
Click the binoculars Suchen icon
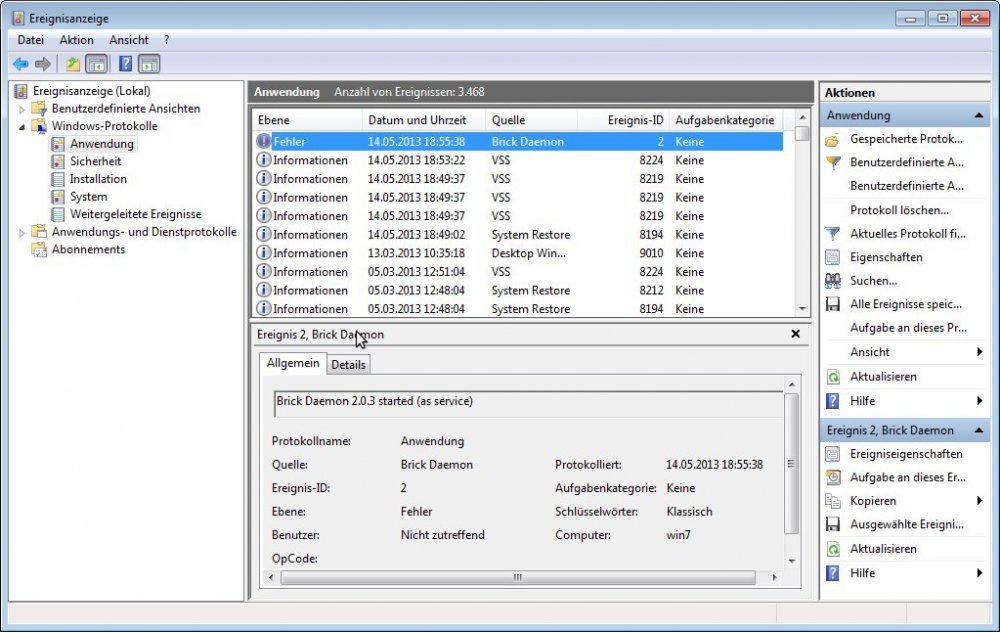pyautogui.click(x=832, y=281)
